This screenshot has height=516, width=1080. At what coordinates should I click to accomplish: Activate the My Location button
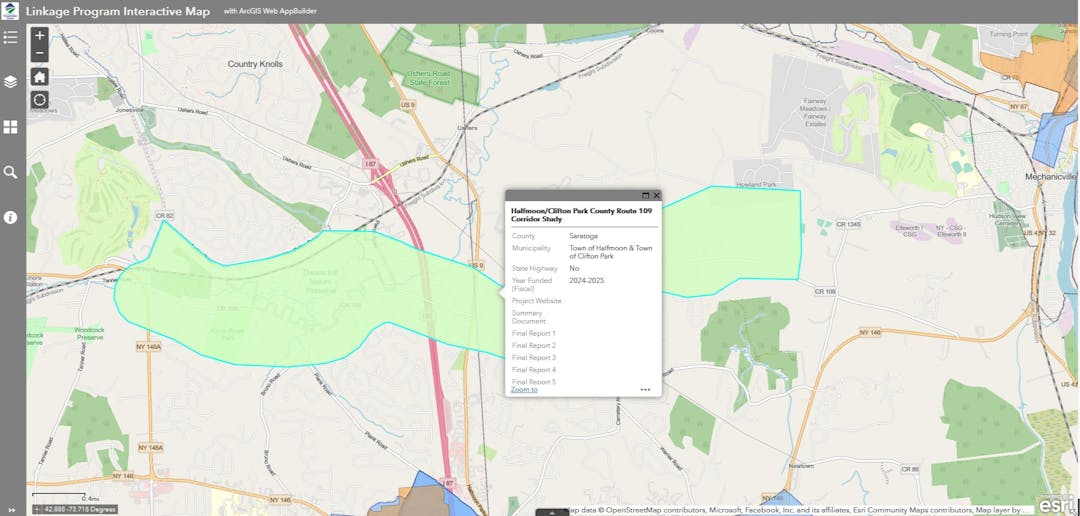[39, 100]
